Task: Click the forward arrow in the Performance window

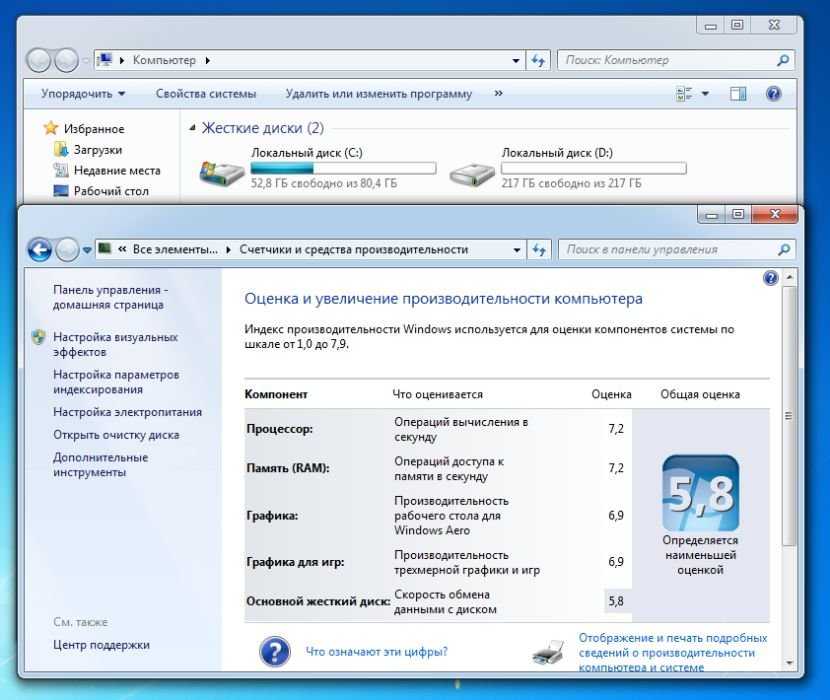Action: (67, 250)
